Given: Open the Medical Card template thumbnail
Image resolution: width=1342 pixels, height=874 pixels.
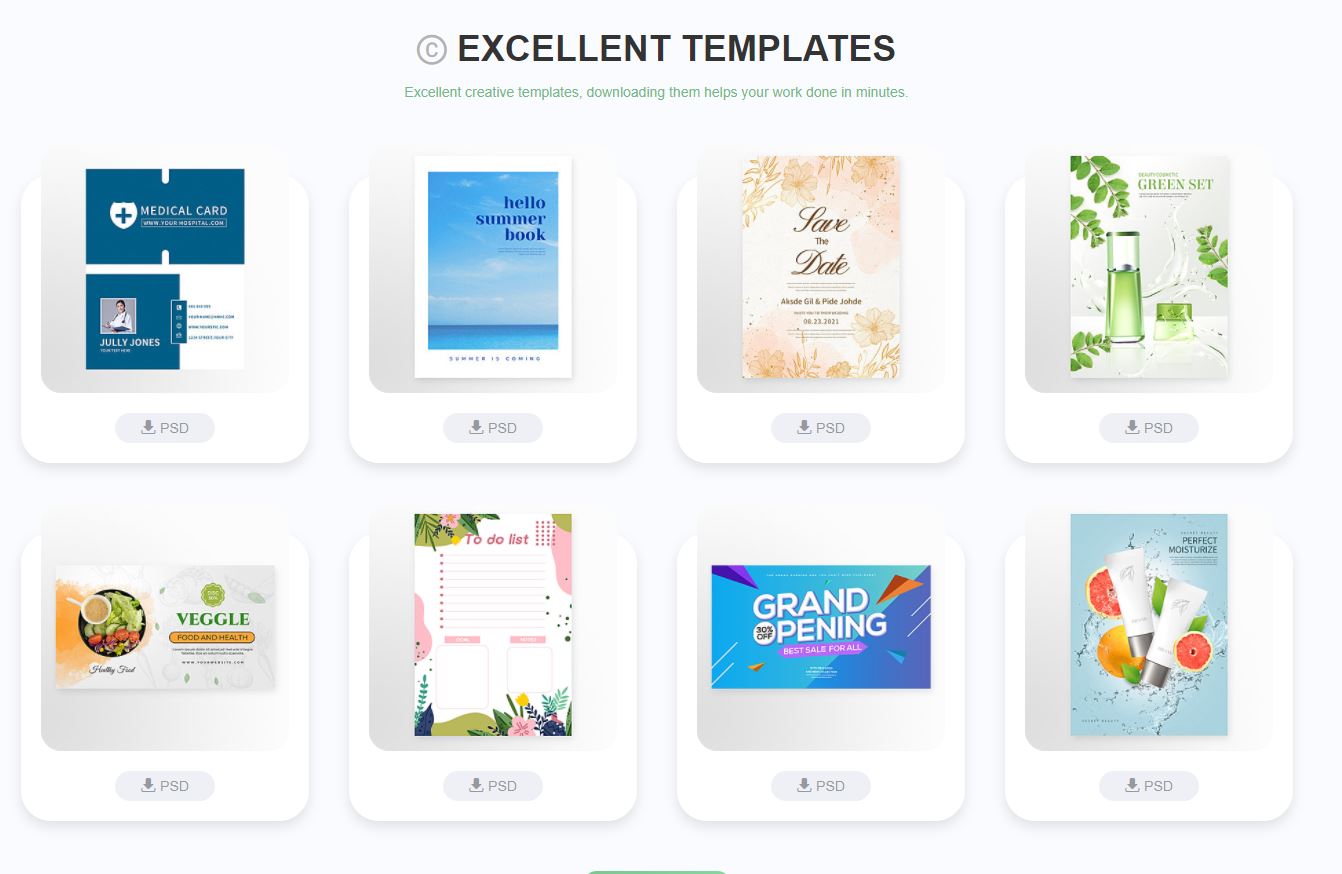Looking at the screenshot, I should 165,269.
